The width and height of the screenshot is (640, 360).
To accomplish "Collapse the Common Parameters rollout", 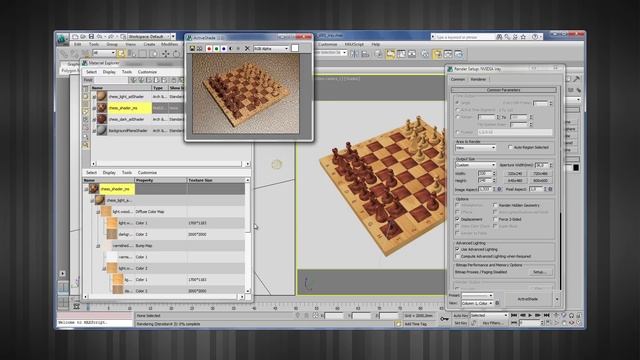I will click(x=504, y=90).
